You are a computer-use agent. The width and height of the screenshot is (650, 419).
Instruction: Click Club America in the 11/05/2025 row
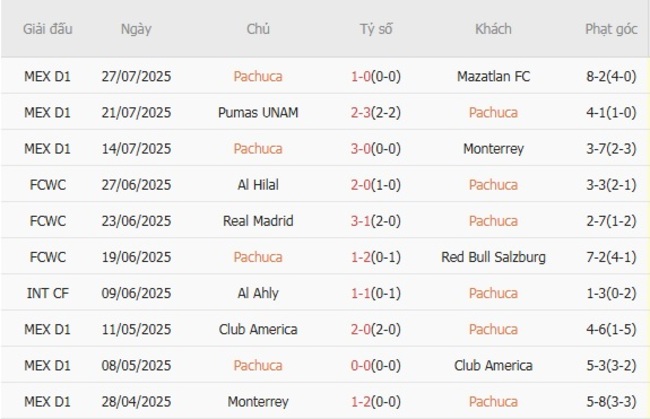click(257, 329)
